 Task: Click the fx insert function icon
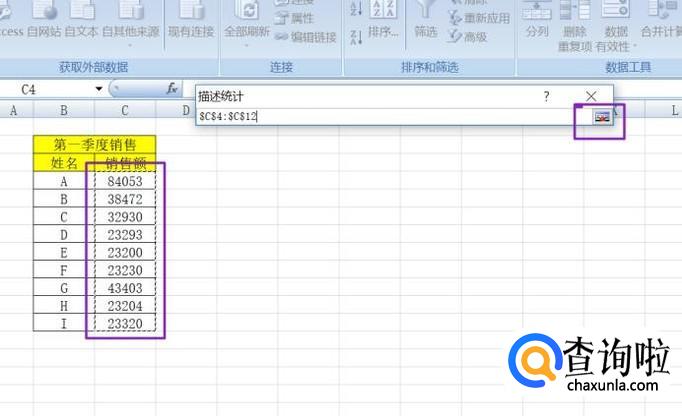coord(172,89)
